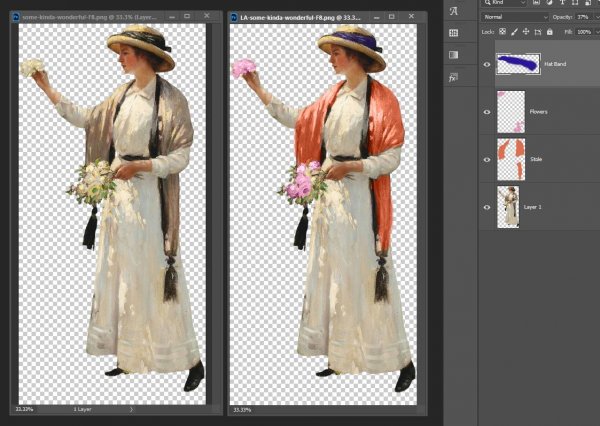Hide the Stole layer
Screen dimensions: 600x426
(x=487, y=160)
